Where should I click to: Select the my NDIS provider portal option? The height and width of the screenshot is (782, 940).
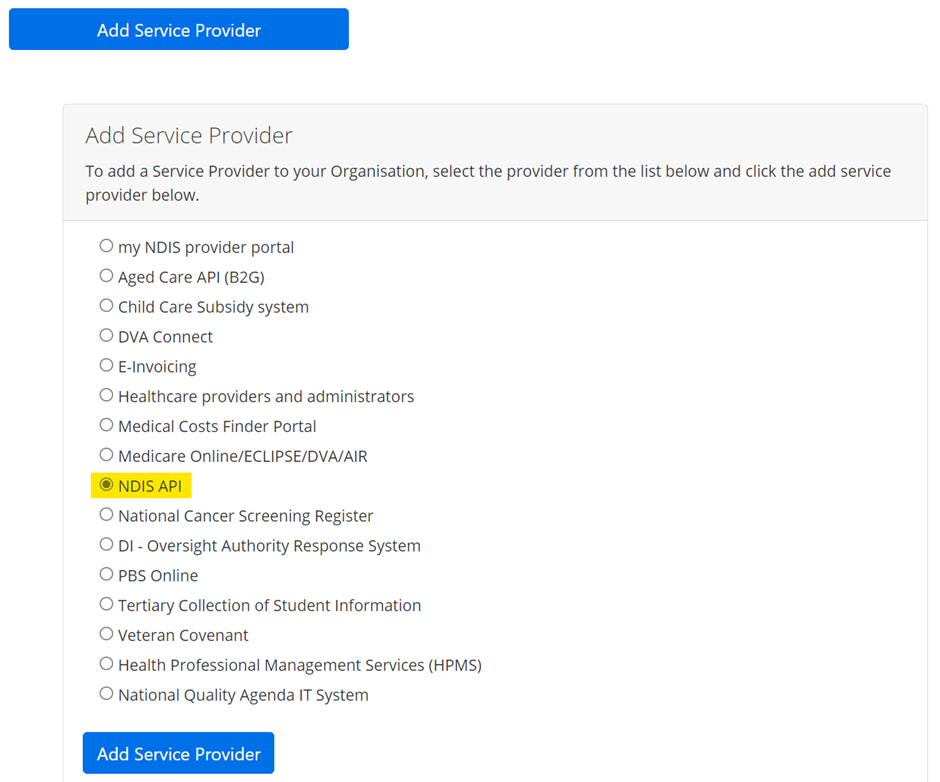click(106, 246)
